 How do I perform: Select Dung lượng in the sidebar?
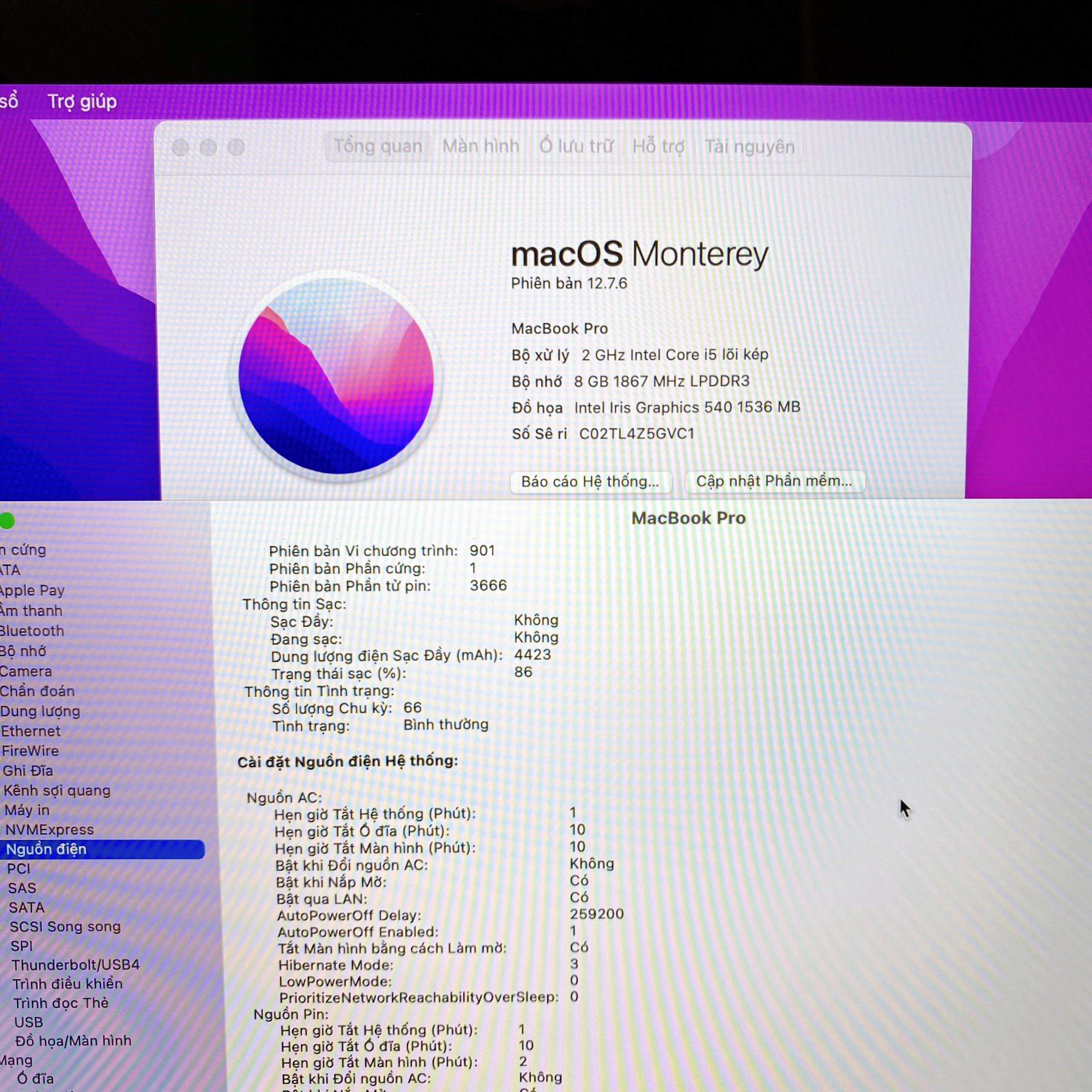click(40, 711)
